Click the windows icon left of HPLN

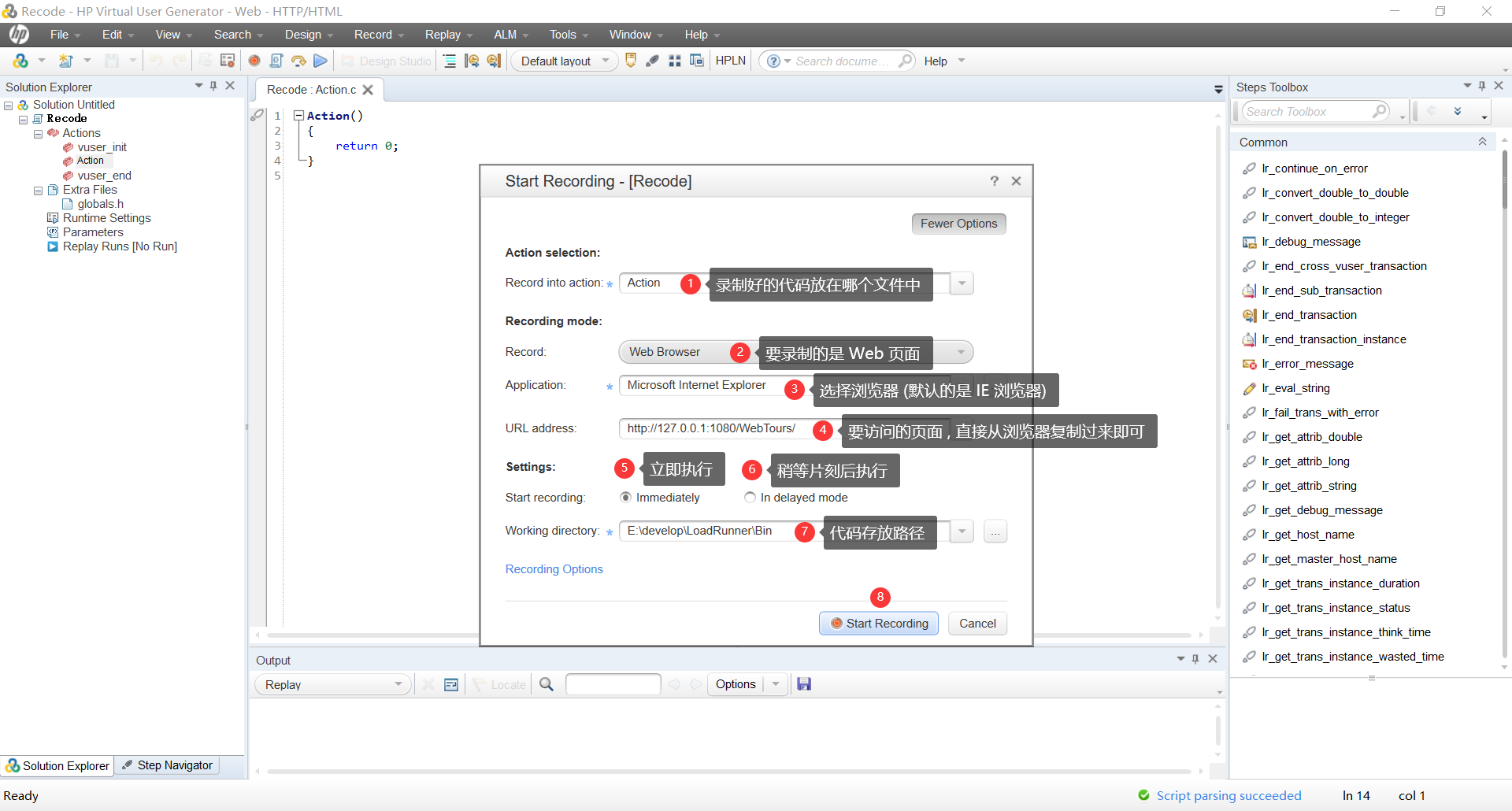[x=697, y=61]
